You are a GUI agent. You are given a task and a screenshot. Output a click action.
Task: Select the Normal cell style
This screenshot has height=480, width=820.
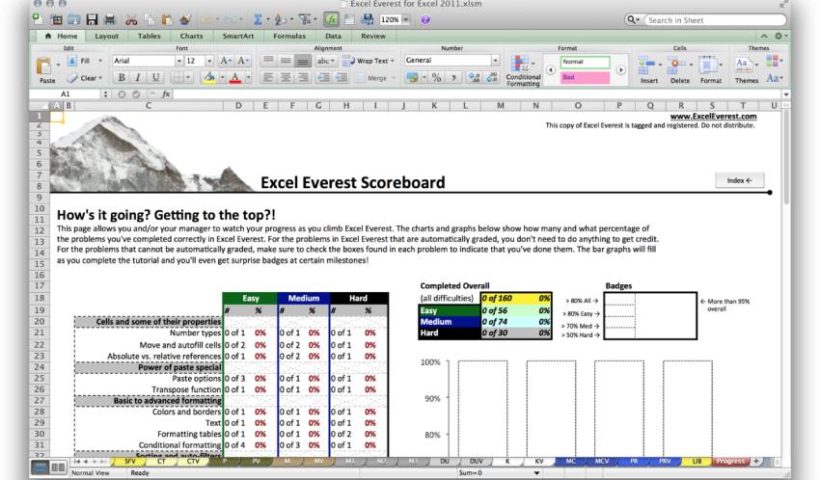pyautogui.click(x=585, y=62)
